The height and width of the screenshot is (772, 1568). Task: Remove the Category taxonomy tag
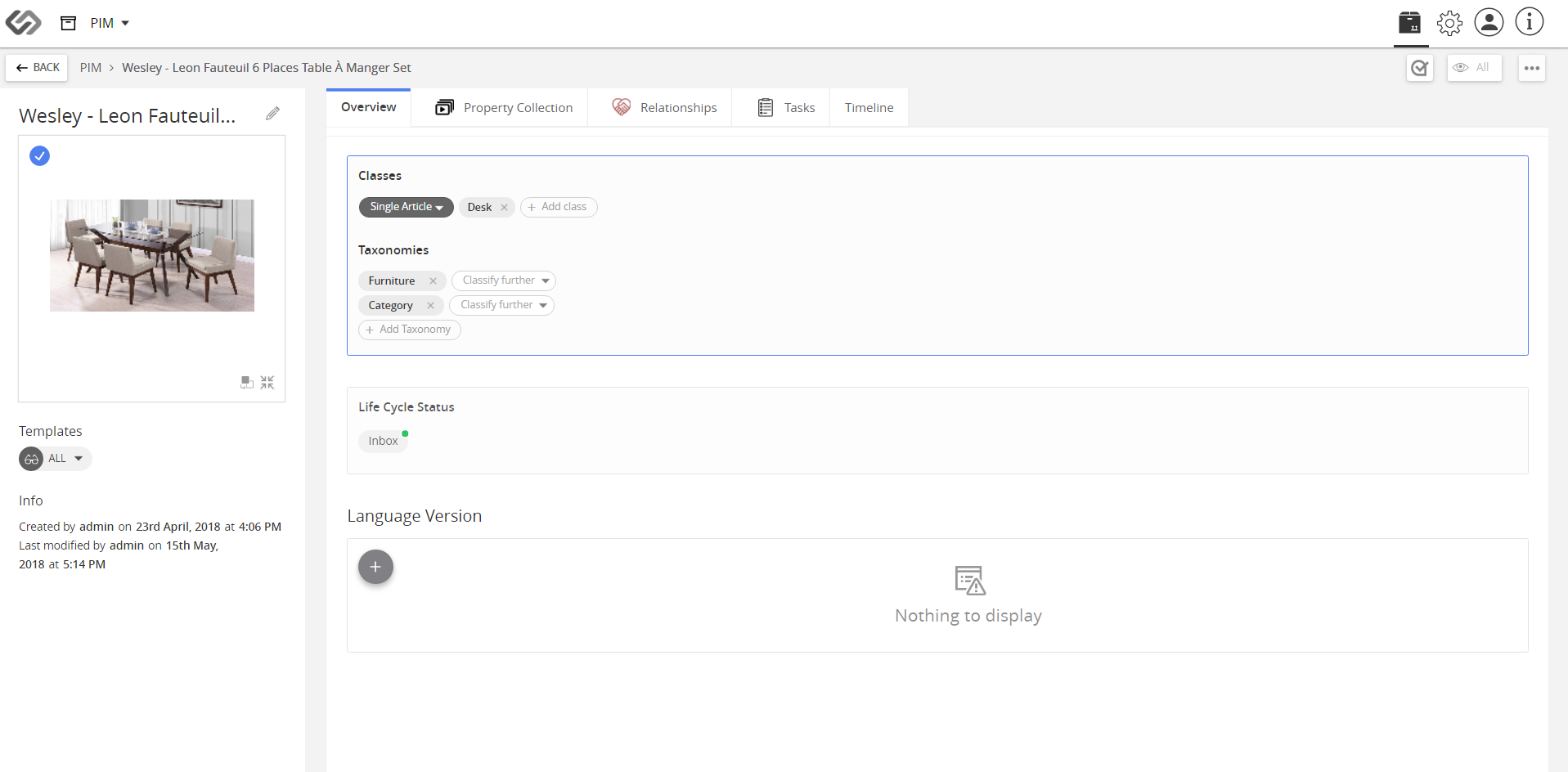[430, 305]
